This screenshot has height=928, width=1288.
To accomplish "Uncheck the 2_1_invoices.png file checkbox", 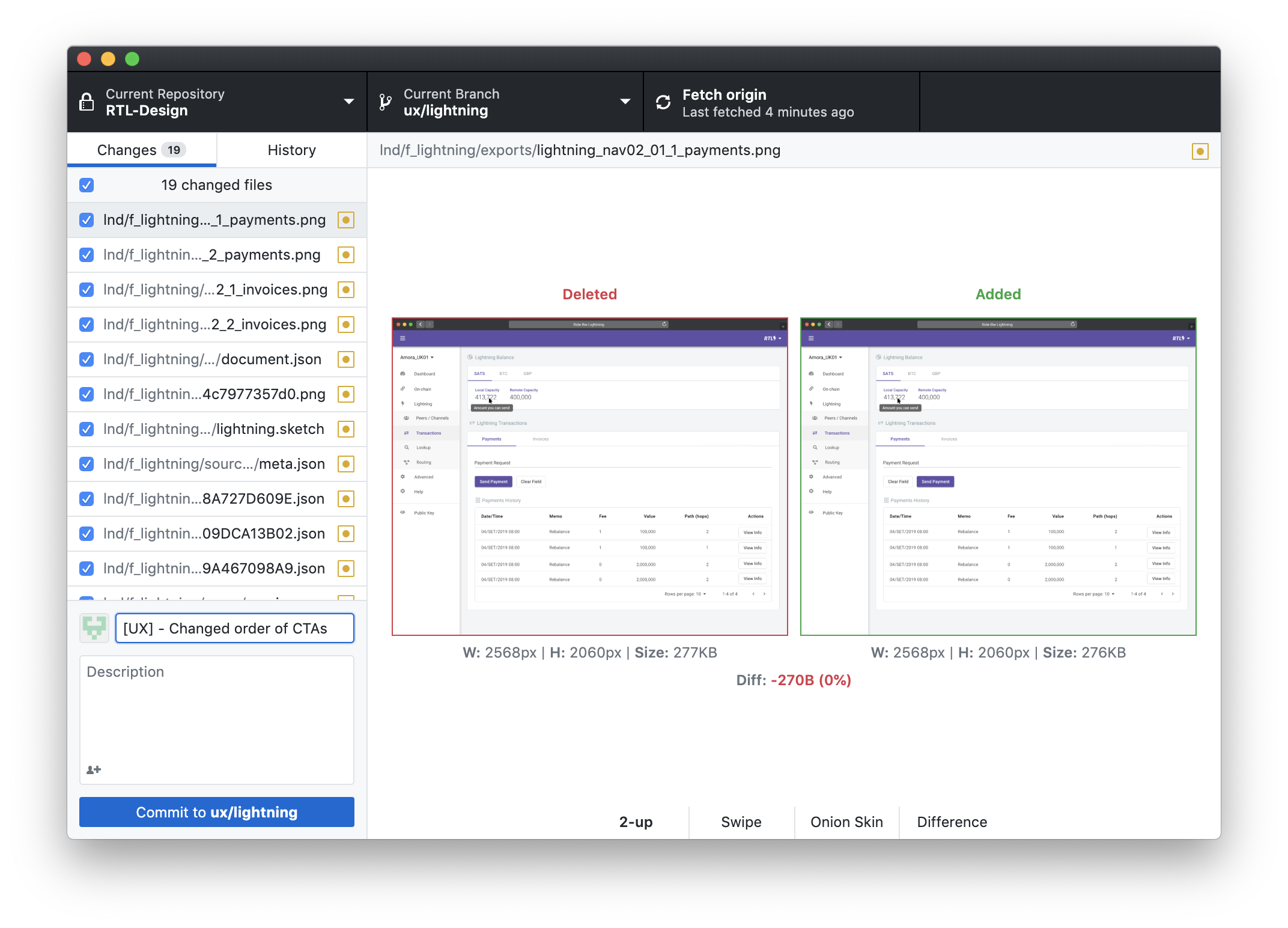I will tap(87, 290).
